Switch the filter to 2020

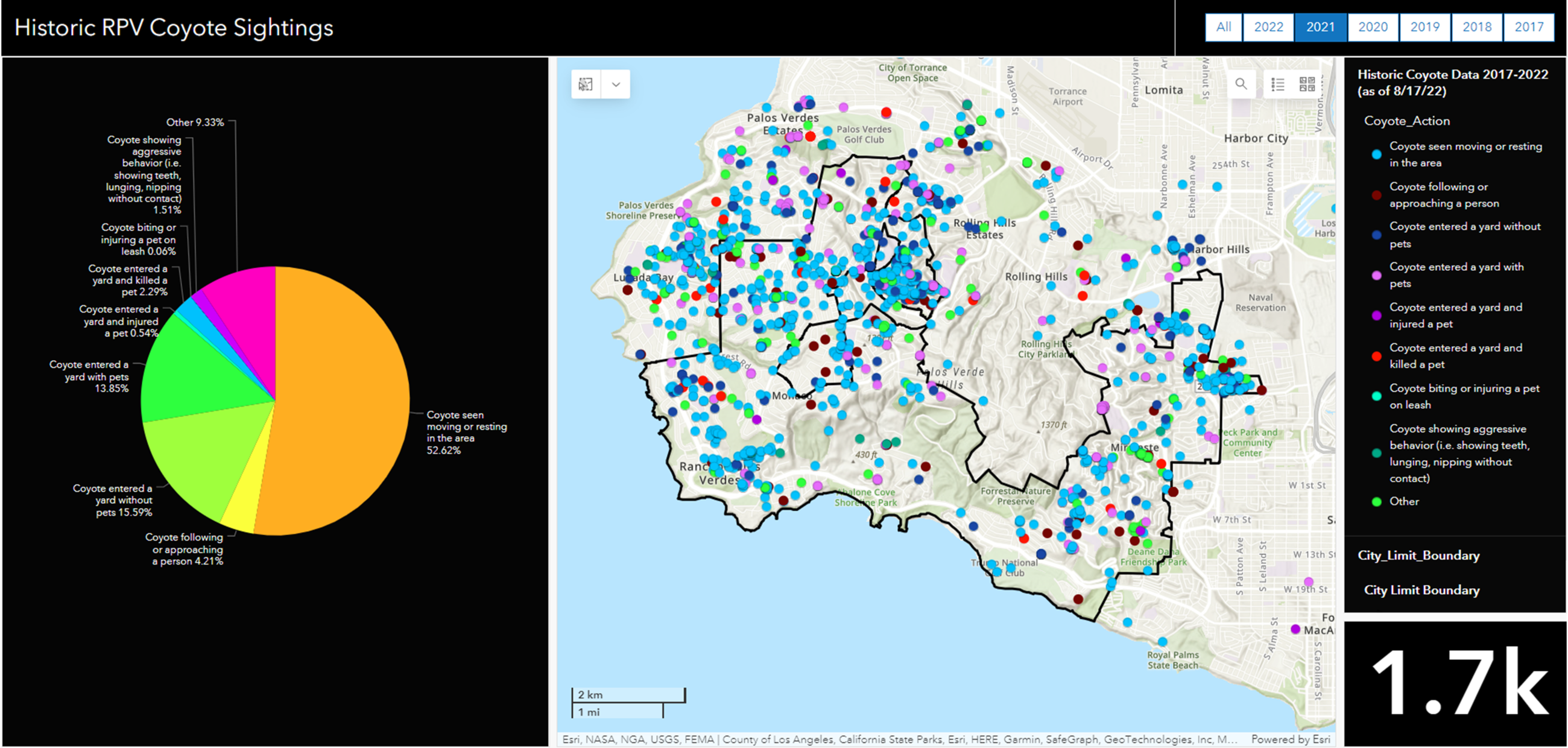1373,27
